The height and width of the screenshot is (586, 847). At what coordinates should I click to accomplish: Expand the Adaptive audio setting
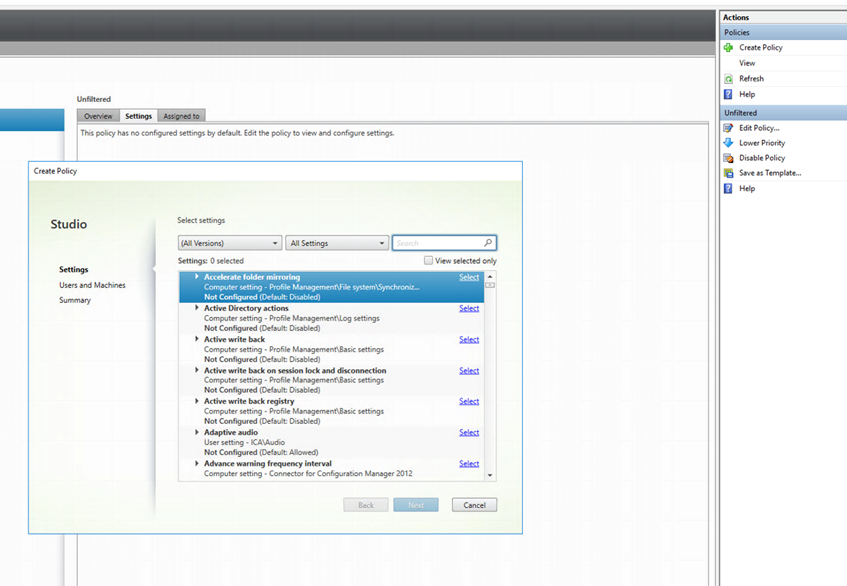(197, 432)
